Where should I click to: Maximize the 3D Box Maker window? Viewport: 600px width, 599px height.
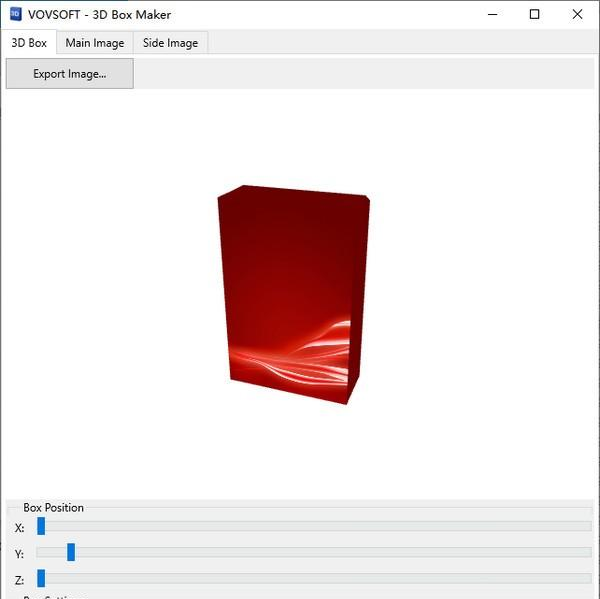(535, 15)
